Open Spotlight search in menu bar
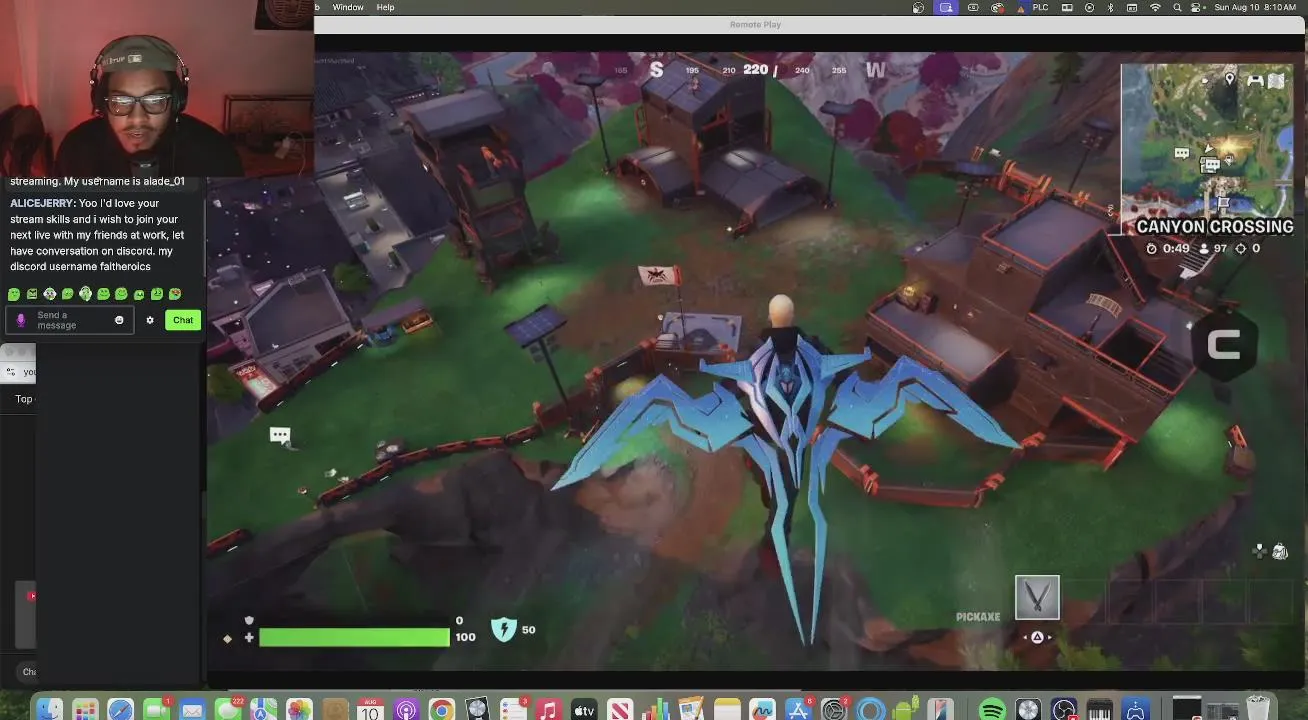 1177,7
